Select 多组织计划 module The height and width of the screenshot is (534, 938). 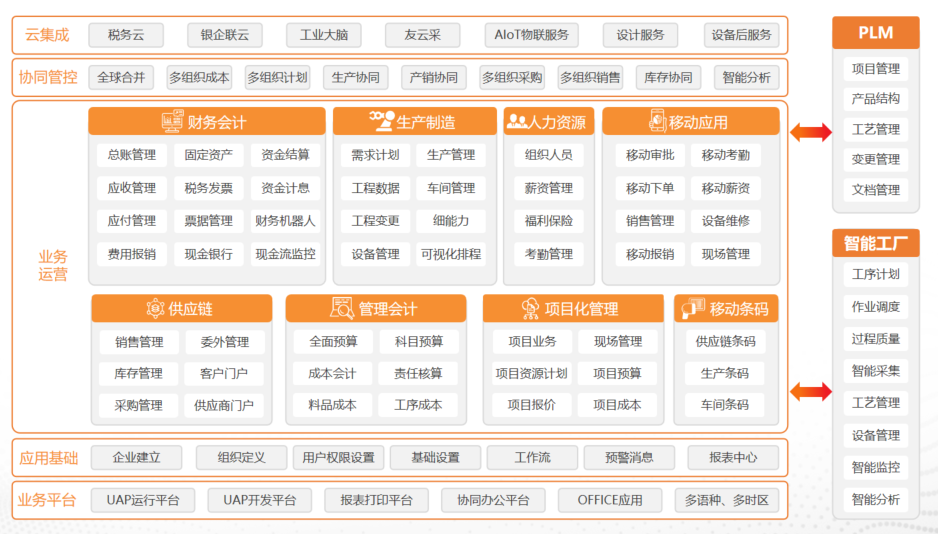click(278, 78)
